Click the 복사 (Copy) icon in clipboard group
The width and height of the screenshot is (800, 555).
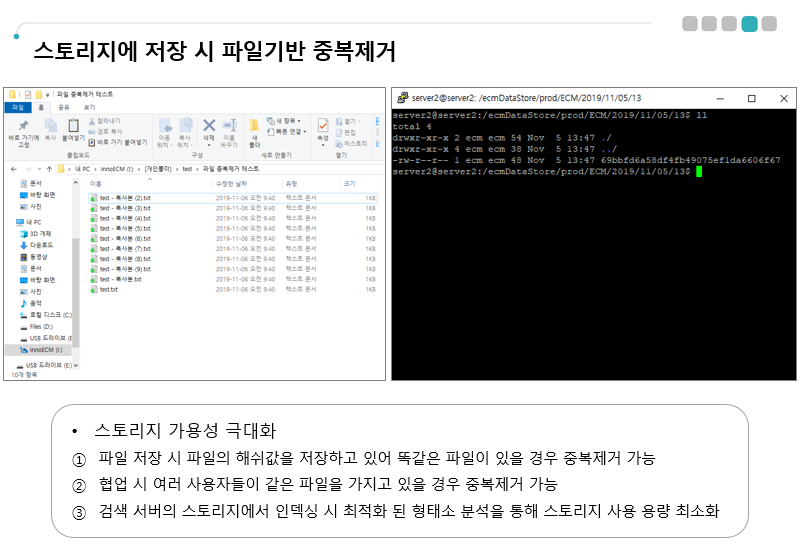click(x=50, y=129)
